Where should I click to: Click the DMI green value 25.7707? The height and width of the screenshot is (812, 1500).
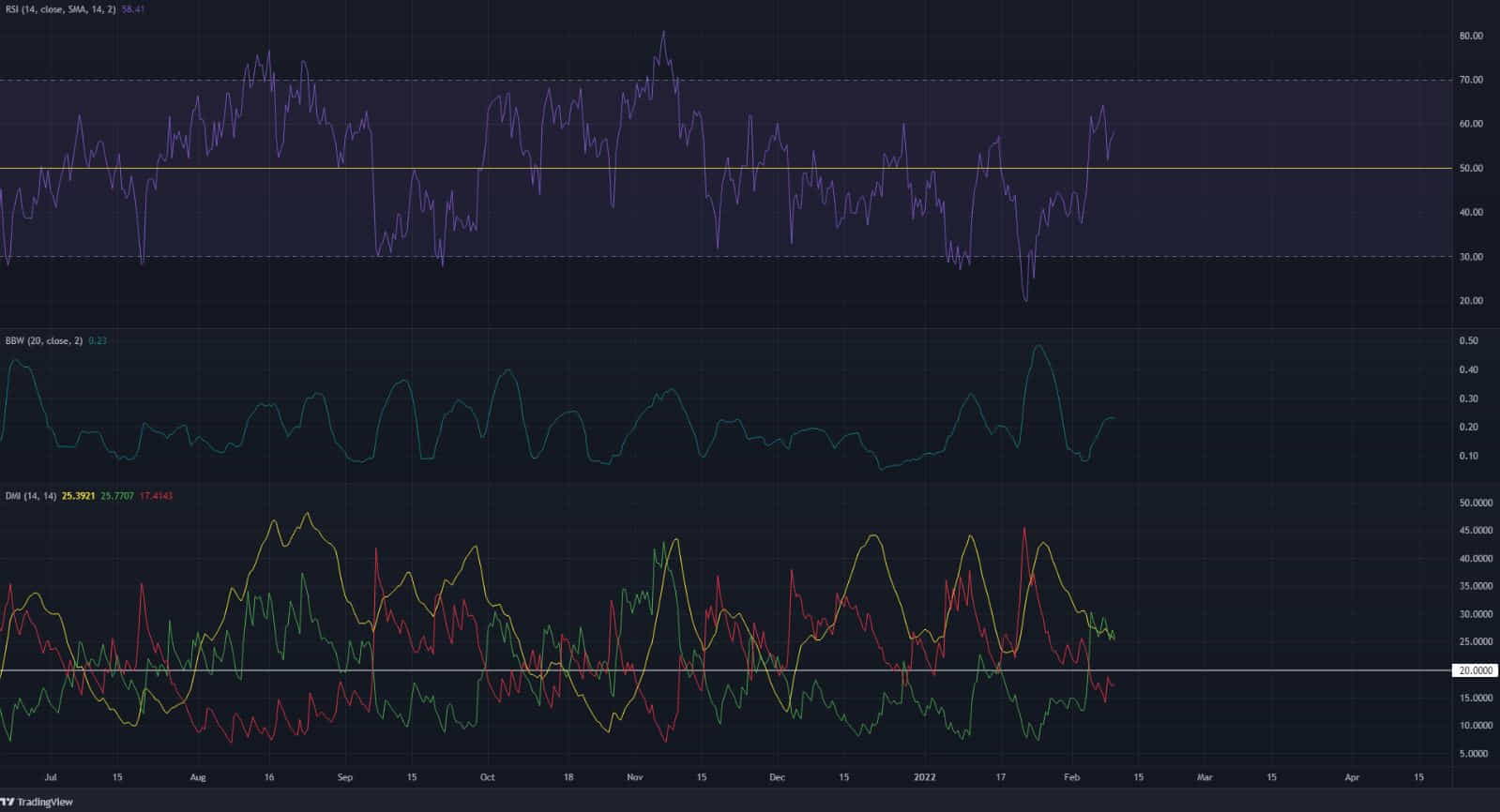[117, 495]
